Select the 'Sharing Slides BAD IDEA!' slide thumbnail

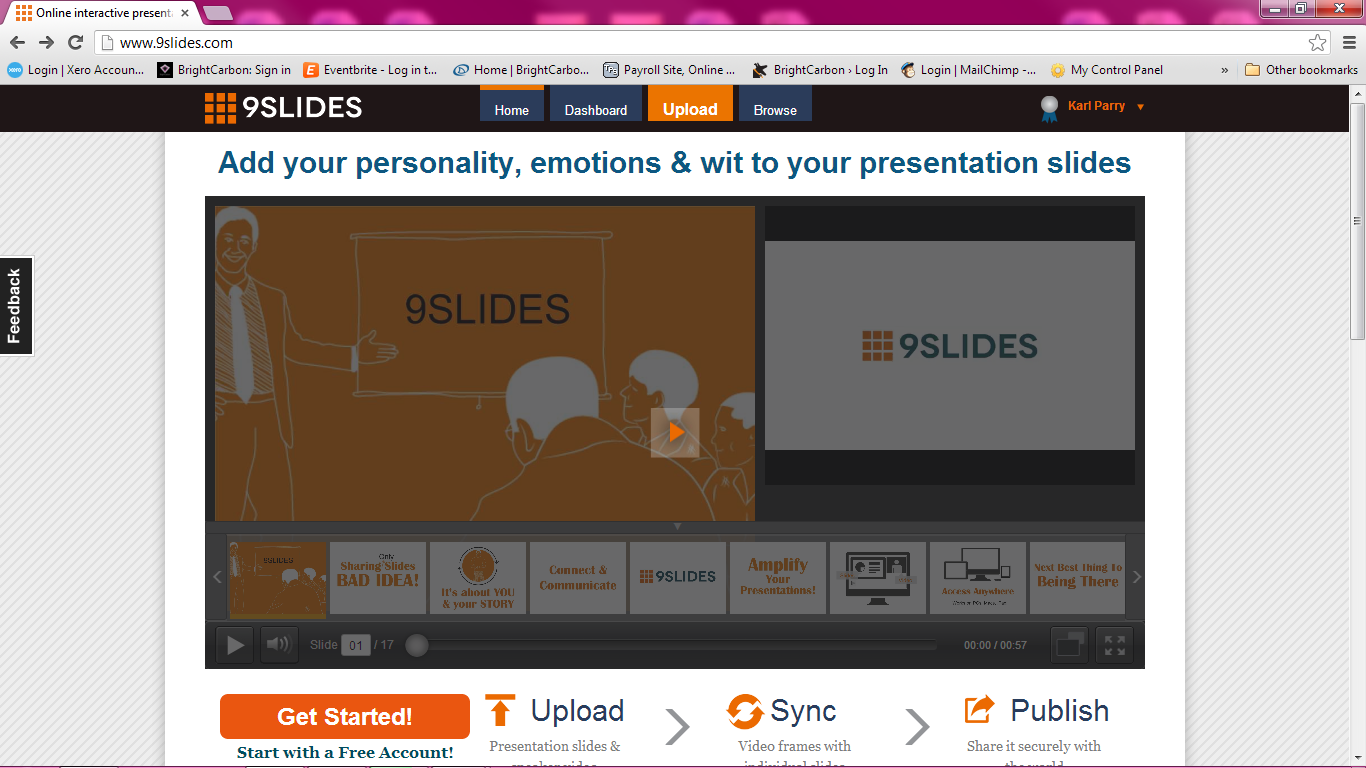(x=378, y=577)
